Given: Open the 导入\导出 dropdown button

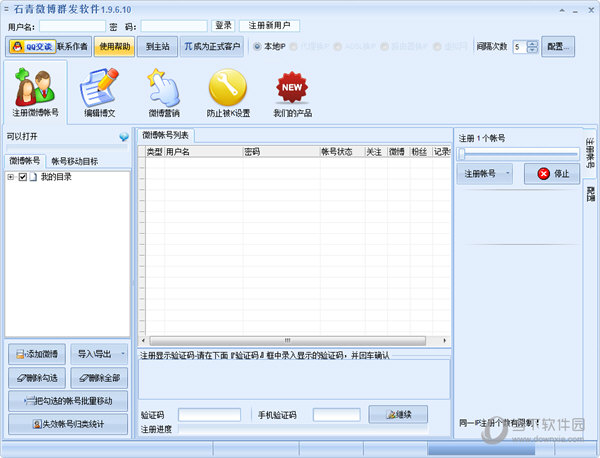Looking at the screenshot, I should click(x=99, y=354).
